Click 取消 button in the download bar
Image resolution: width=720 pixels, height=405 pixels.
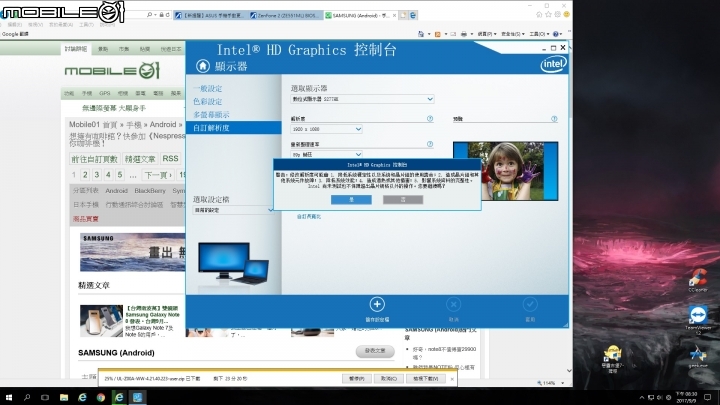point(389,379)
